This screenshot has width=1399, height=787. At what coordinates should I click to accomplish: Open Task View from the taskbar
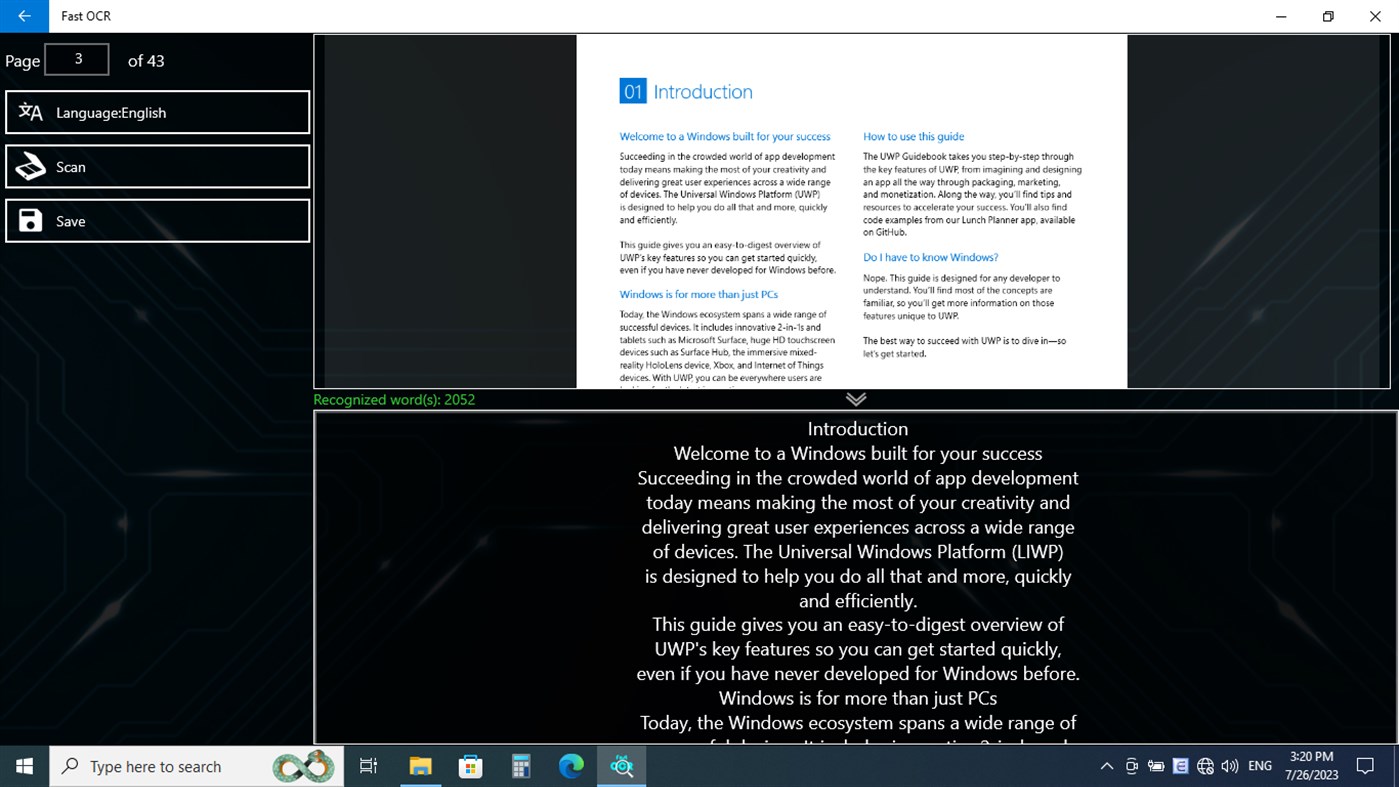(368, 766)
